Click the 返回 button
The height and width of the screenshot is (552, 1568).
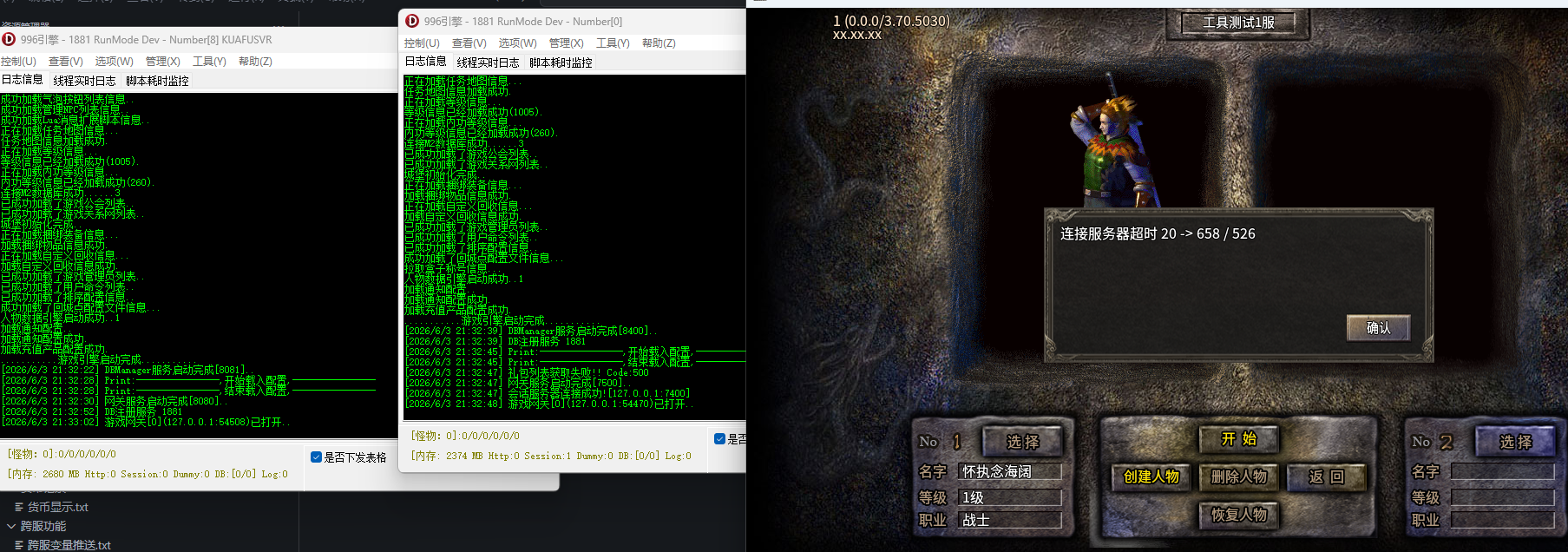[1326, 476]
